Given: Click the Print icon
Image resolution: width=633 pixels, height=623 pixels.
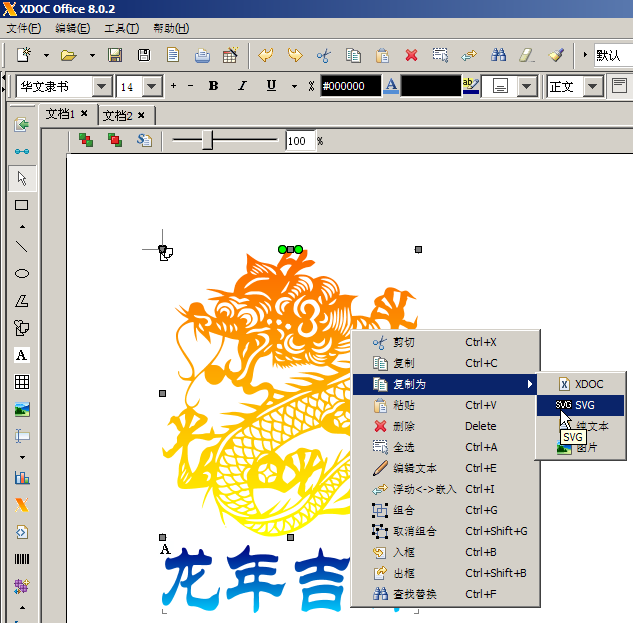Looking at the screenshot, I should click(x=202, y=55).
